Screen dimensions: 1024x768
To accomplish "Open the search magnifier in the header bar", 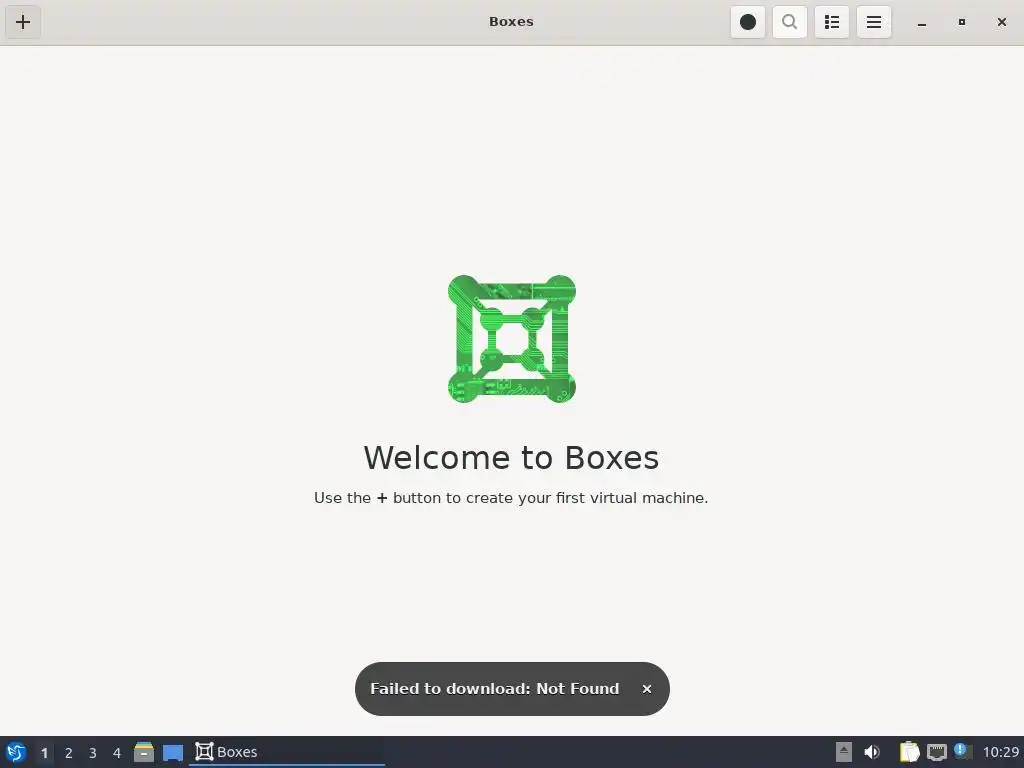I will click(790, 22).
